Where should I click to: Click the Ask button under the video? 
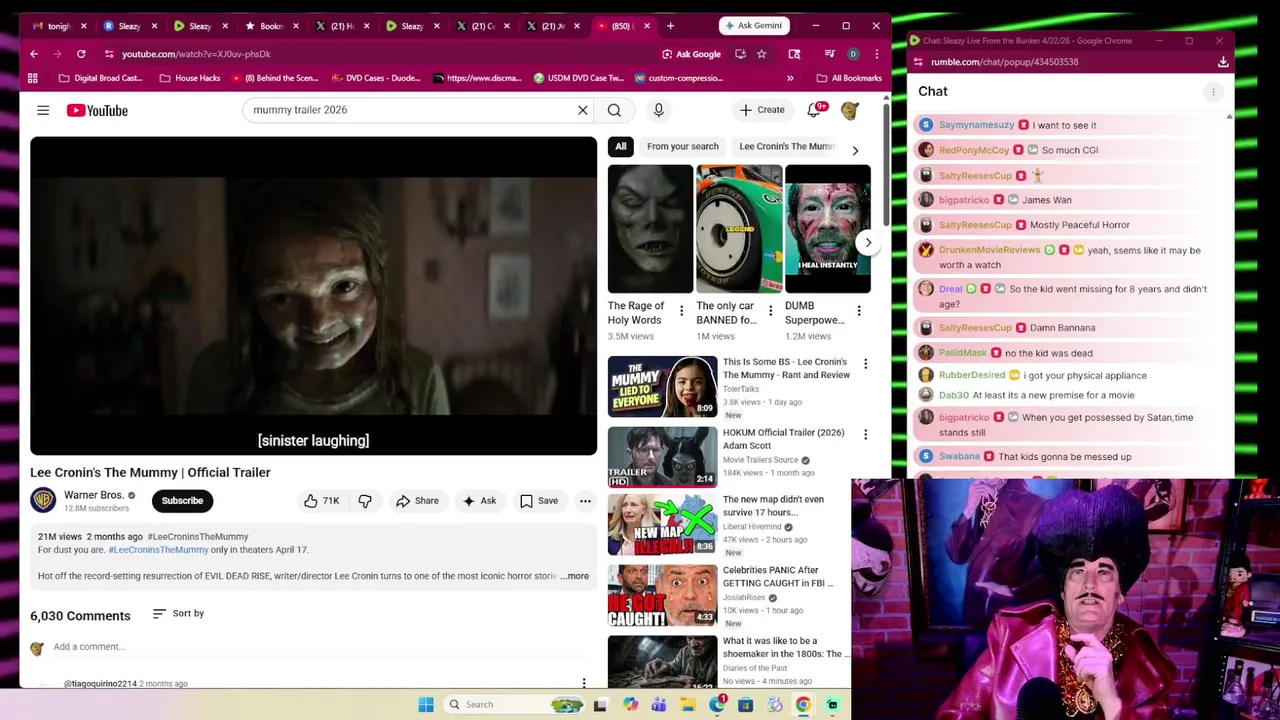tap(479, 501)
